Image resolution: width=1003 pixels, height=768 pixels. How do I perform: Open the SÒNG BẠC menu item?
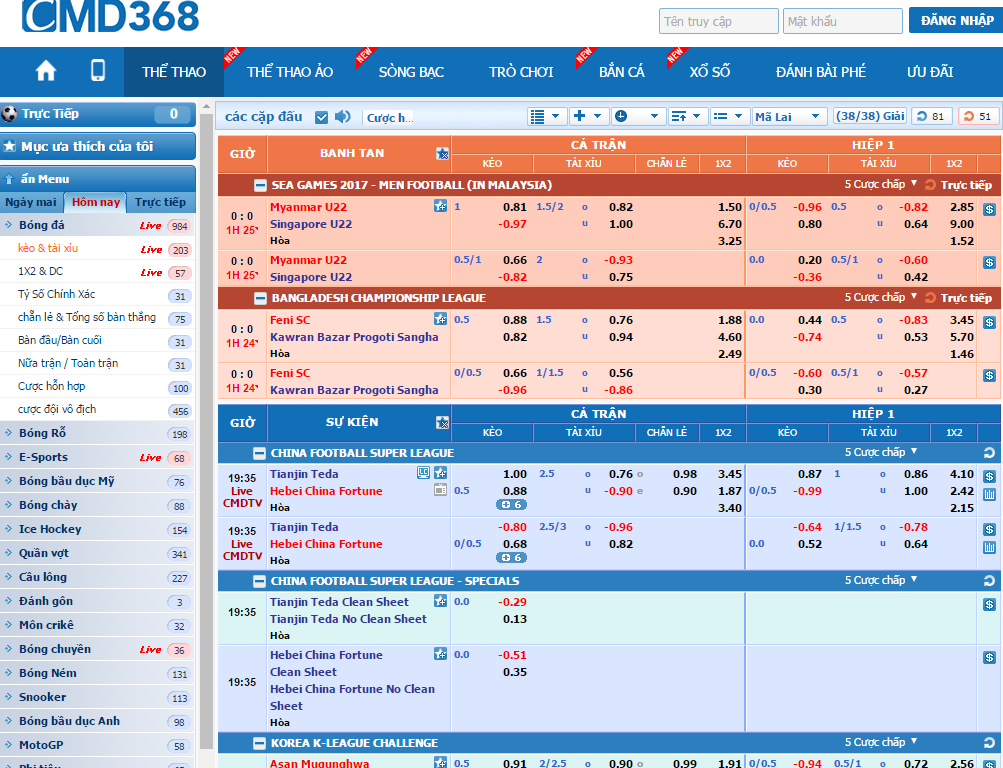tap(411, 72)
